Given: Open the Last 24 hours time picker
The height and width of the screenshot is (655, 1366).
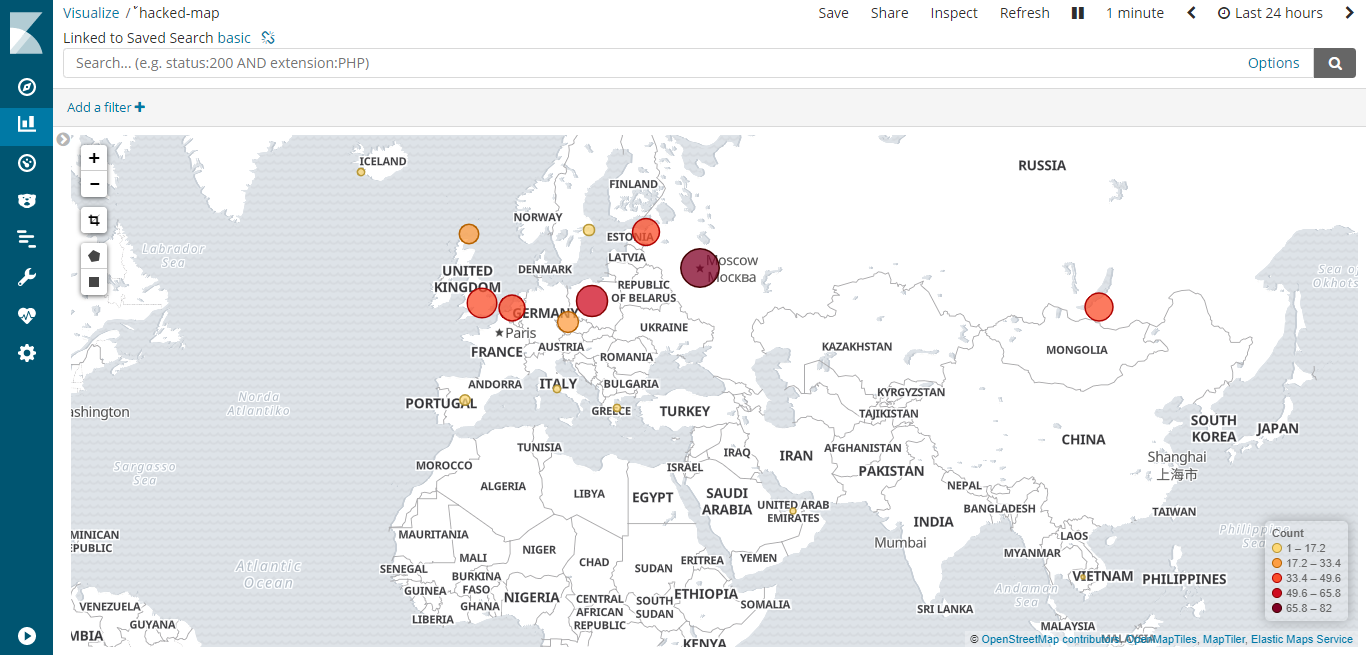Looking at the screenshot, I should [x=1270, y=13].
